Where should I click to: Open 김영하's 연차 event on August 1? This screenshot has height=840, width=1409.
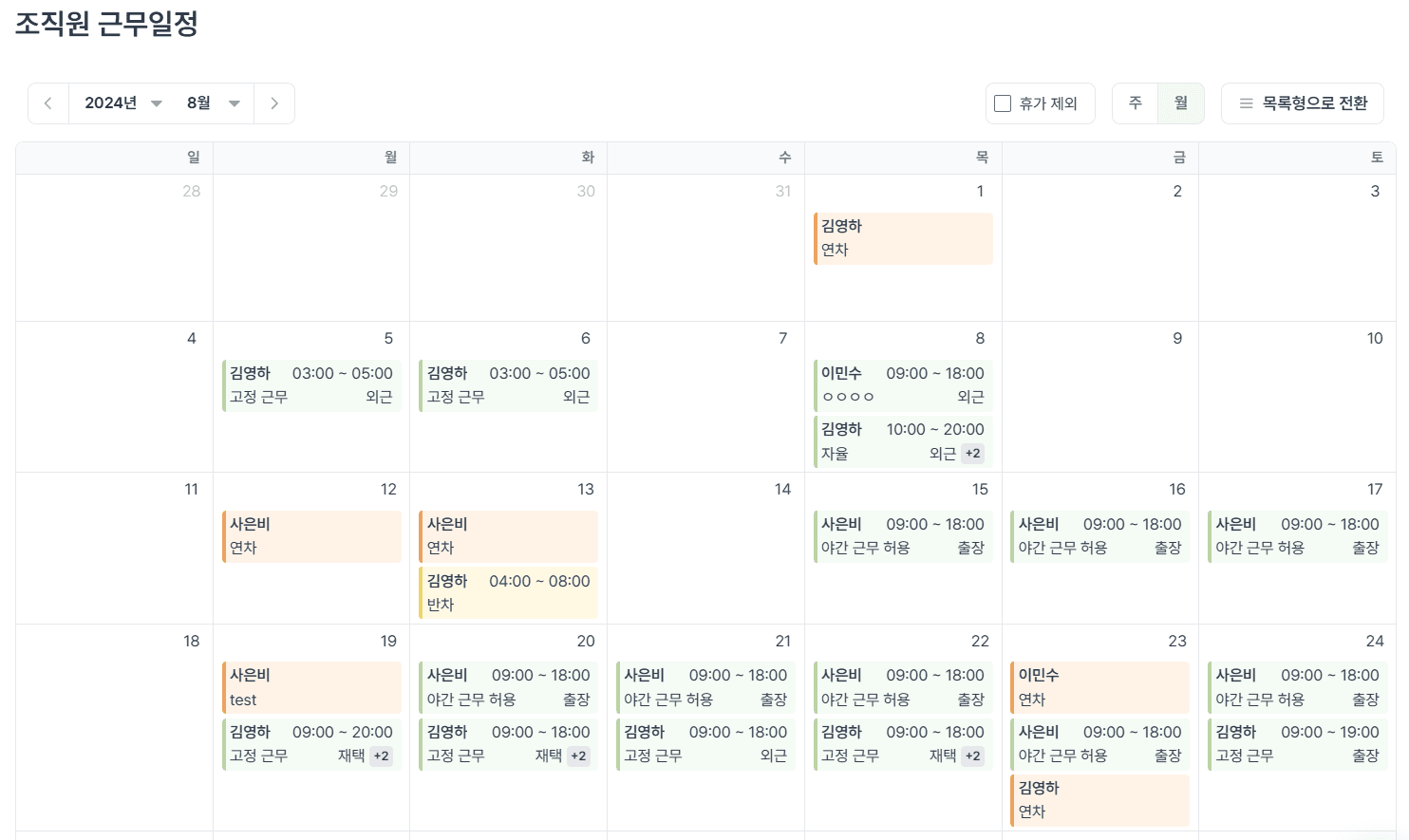coord(902,238)
